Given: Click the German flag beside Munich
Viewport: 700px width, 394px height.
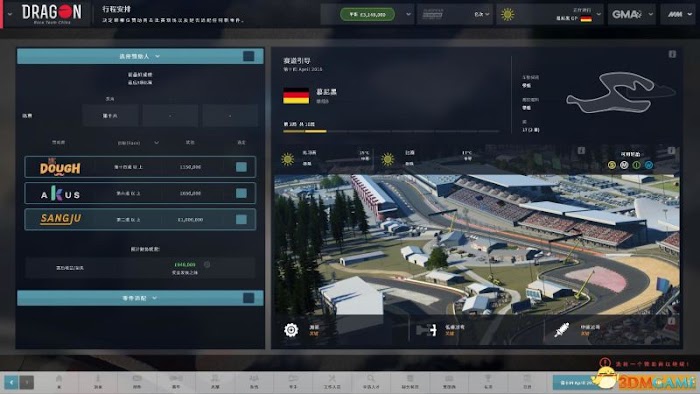Looking at the screenshot, I should click(296, 95).
